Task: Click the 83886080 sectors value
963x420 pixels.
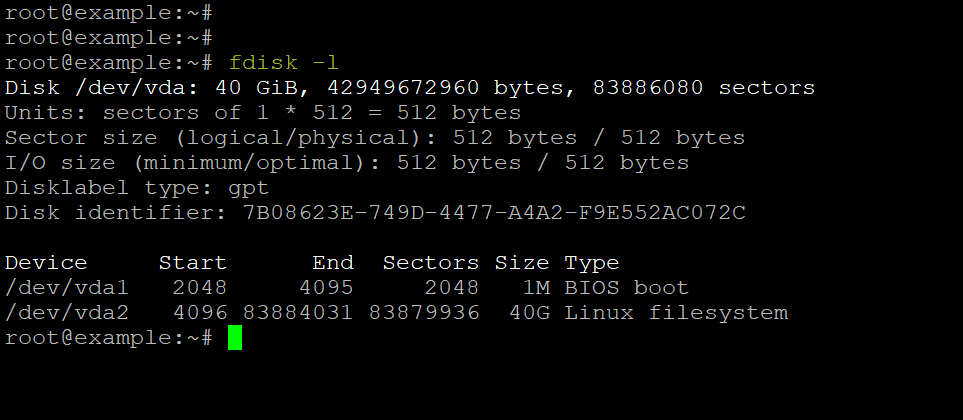Action: pos(704,88)
